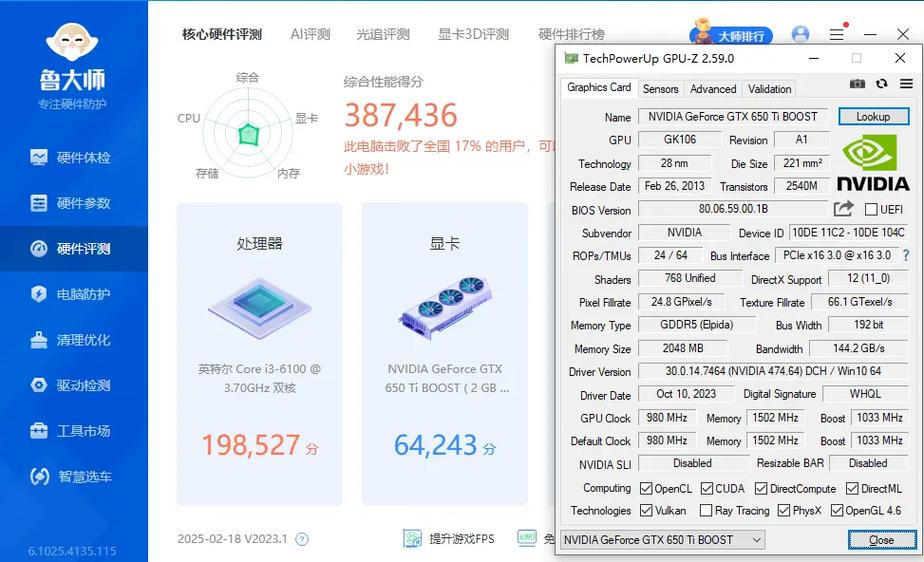Uncheck the Vulkan checkbox
Viewport: 924px width, 562px height.
click(648, 511)
